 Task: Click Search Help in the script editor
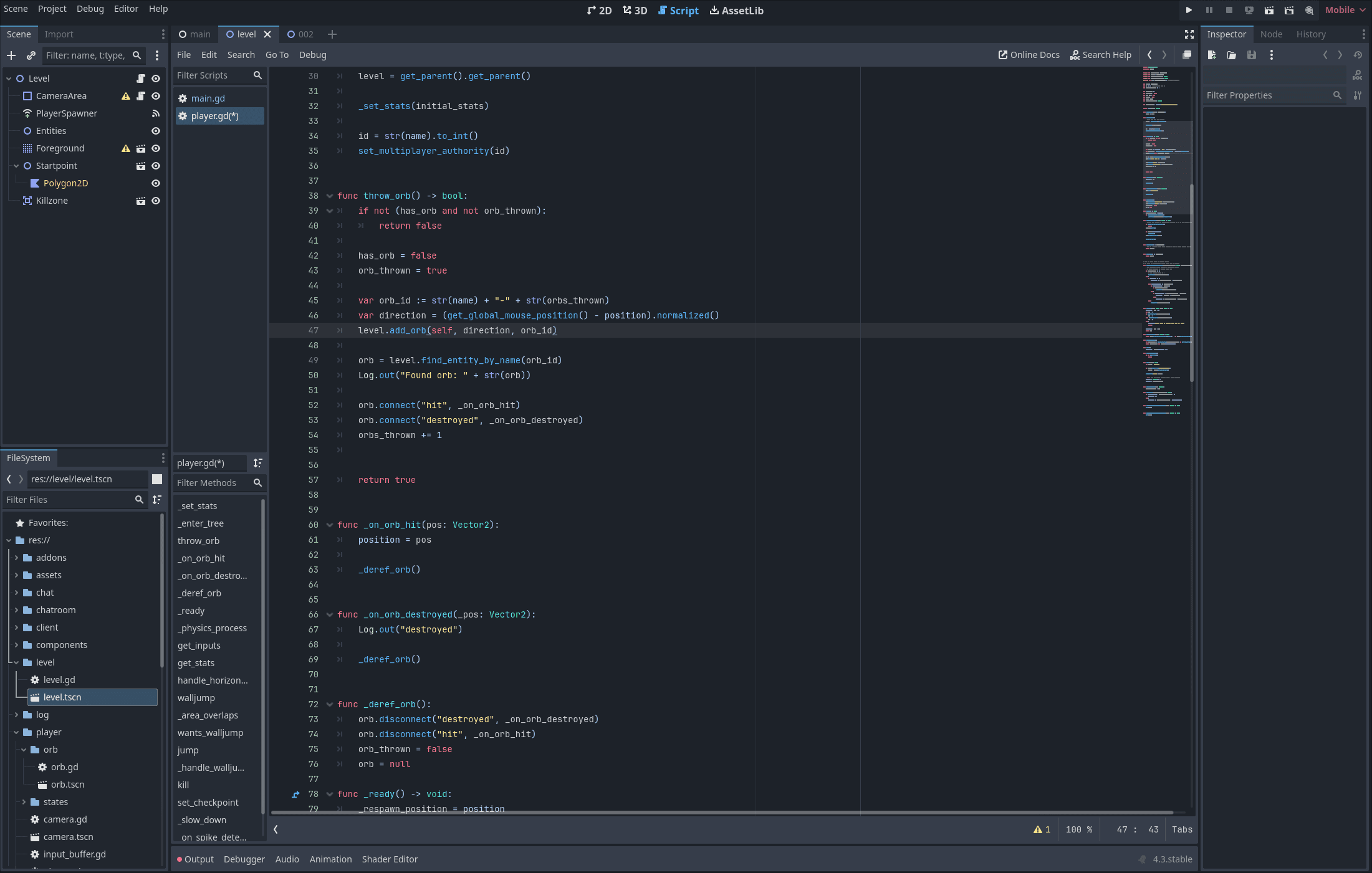(x=1101, y=55)
